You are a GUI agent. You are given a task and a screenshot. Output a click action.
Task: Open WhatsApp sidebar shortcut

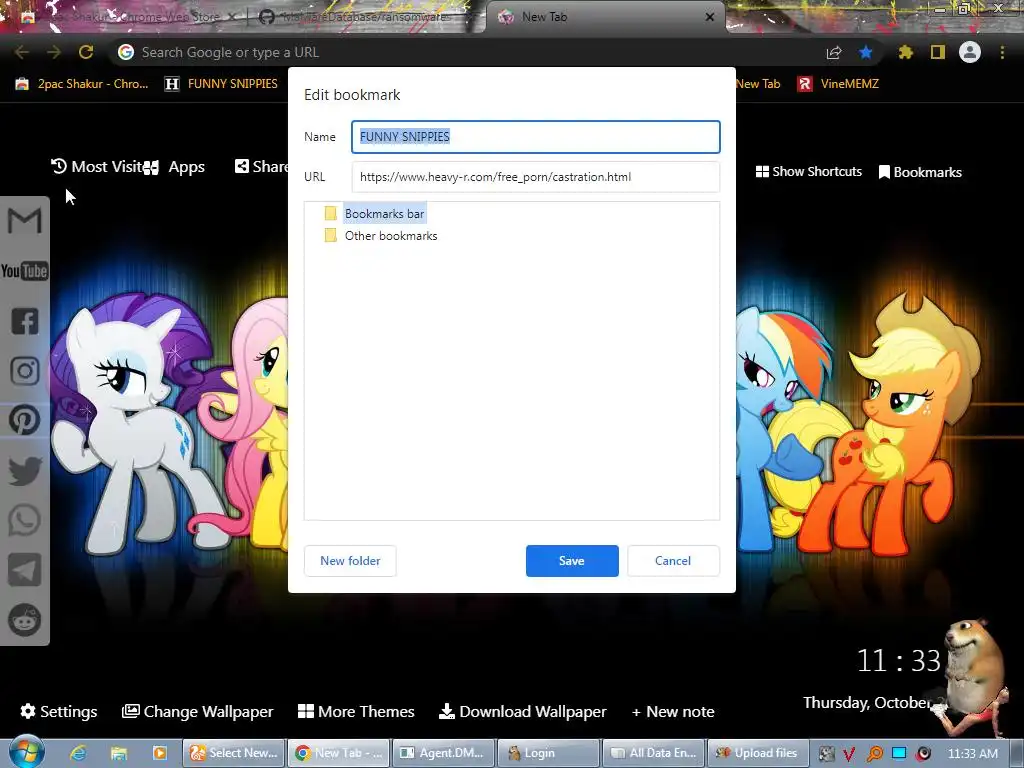pyautogui.click(x=25, y=520)
